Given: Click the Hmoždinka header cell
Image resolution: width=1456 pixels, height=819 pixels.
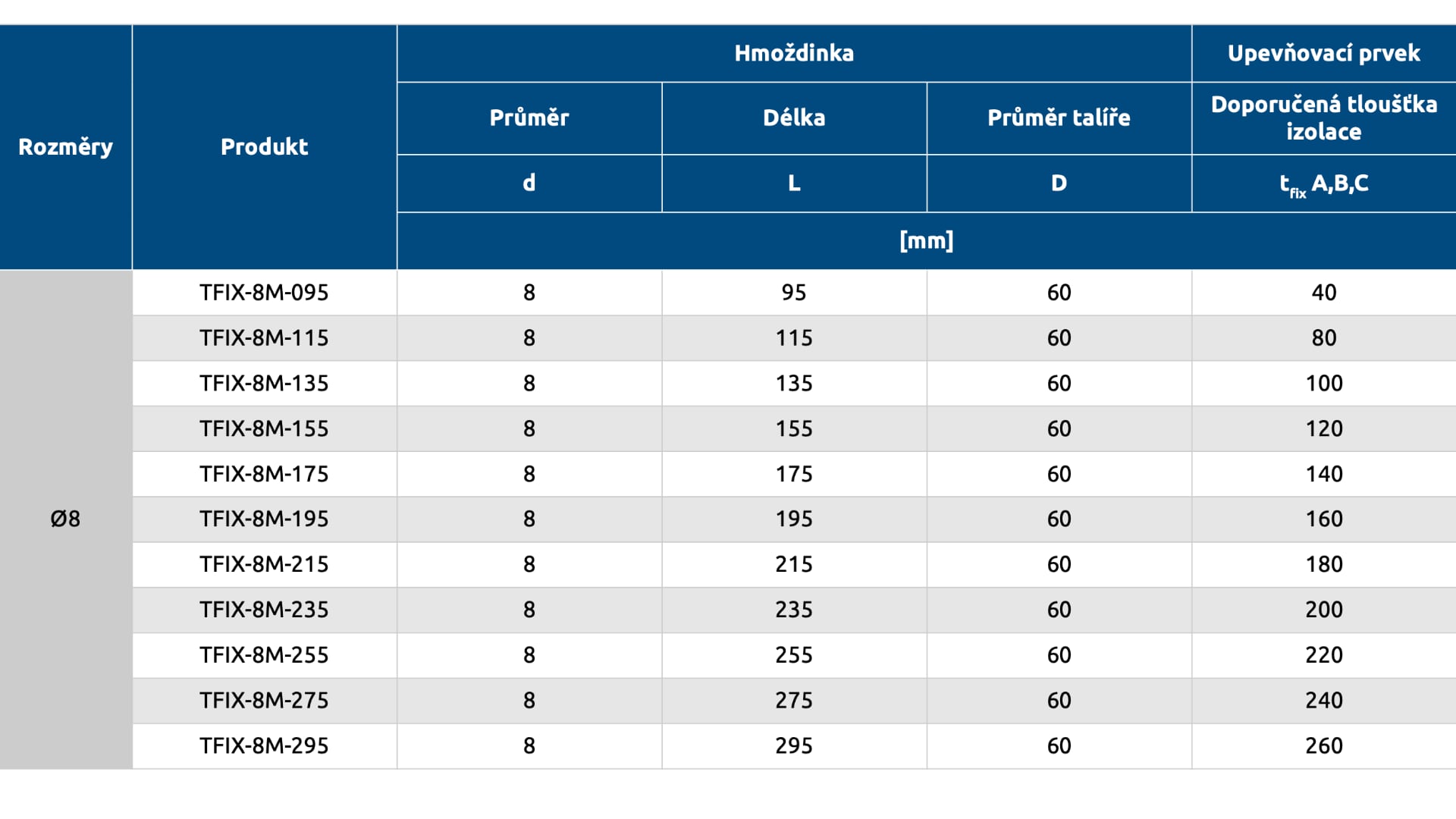Looking at the screenshot, I should click(x=793, y=53).
